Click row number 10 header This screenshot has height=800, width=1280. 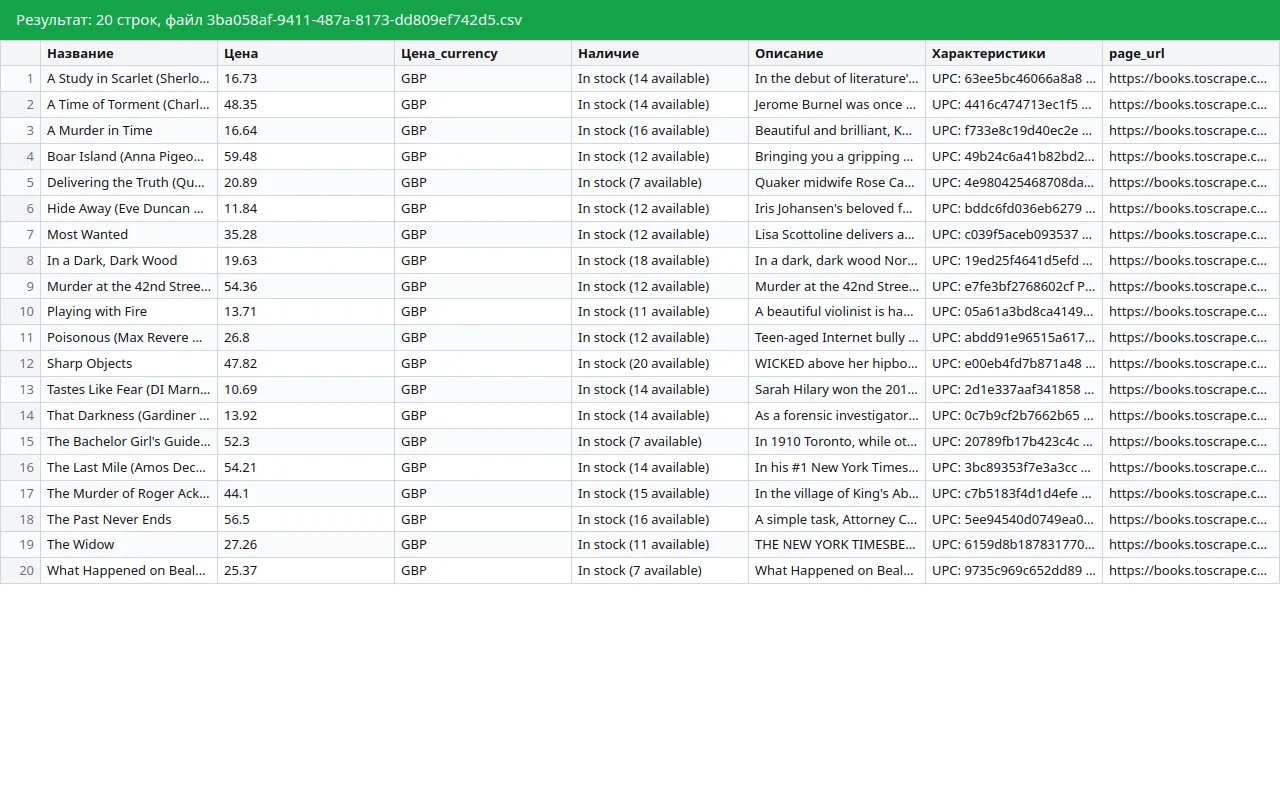(x=20, y=312)
